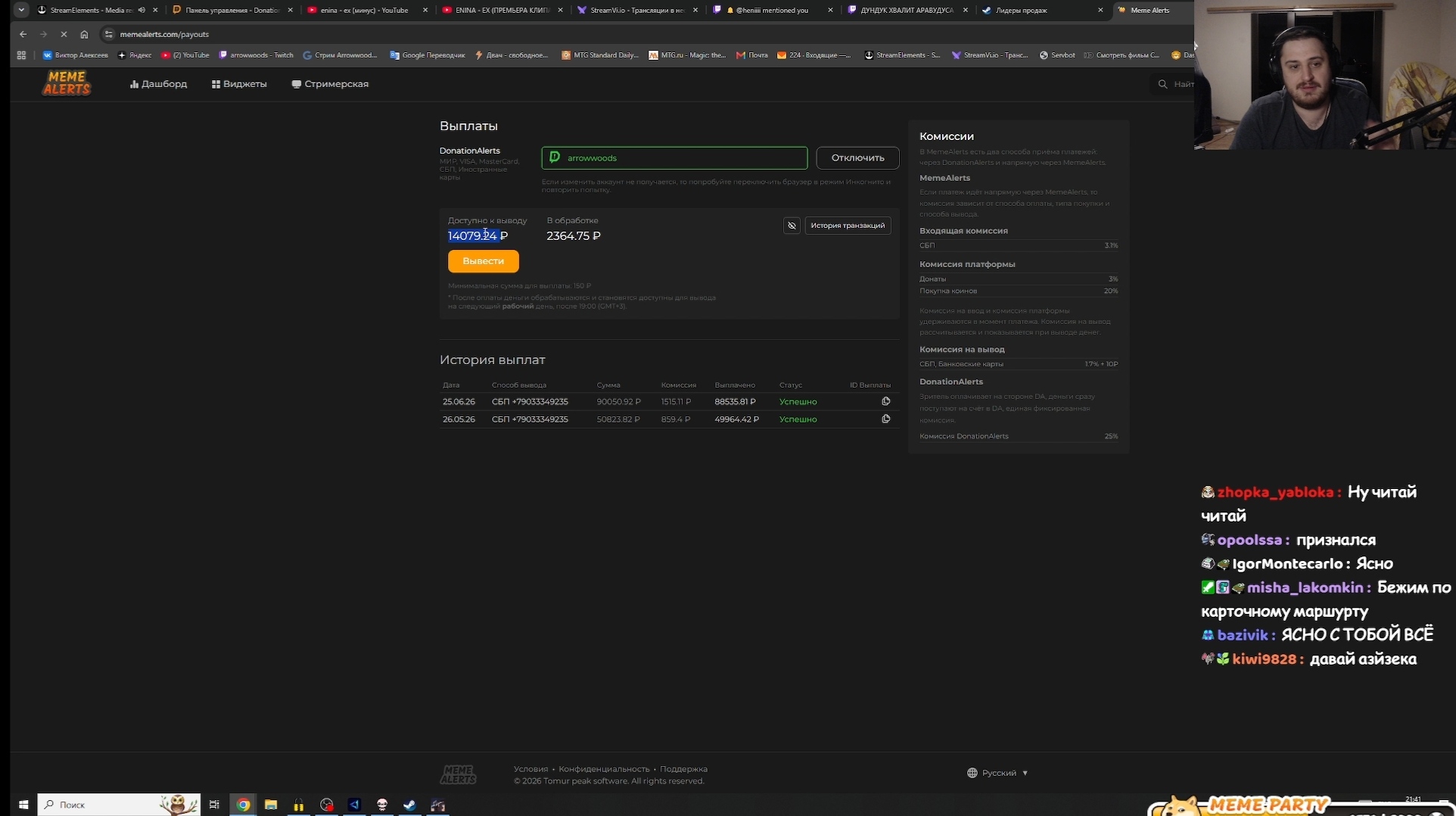The image size is (1456, 816).
Task: Open the Виктор Алексеев VK bookmark
Action: click(x=75, y=55)
